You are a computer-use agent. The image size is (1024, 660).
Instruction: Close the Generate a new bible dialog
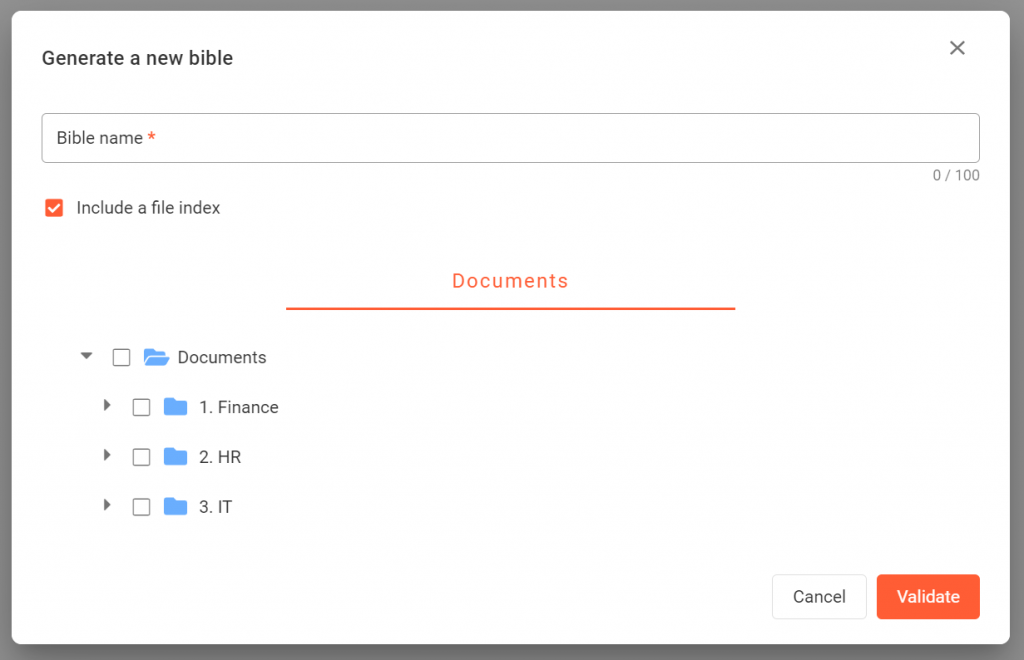pyautogui.click(x=957, y=48)
